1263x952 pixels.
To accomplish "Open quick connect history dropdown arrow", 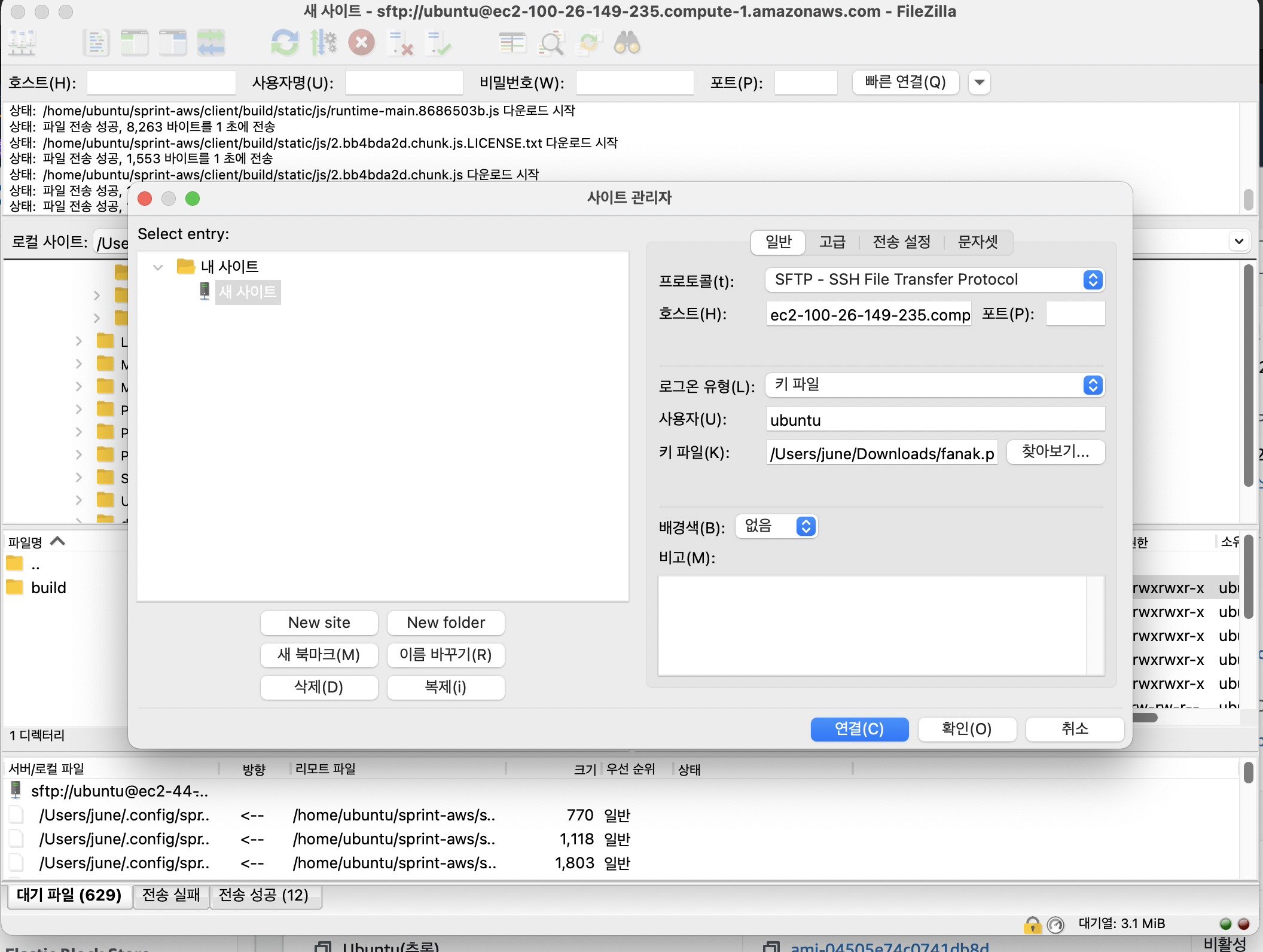I will click(x=980, y=83).
